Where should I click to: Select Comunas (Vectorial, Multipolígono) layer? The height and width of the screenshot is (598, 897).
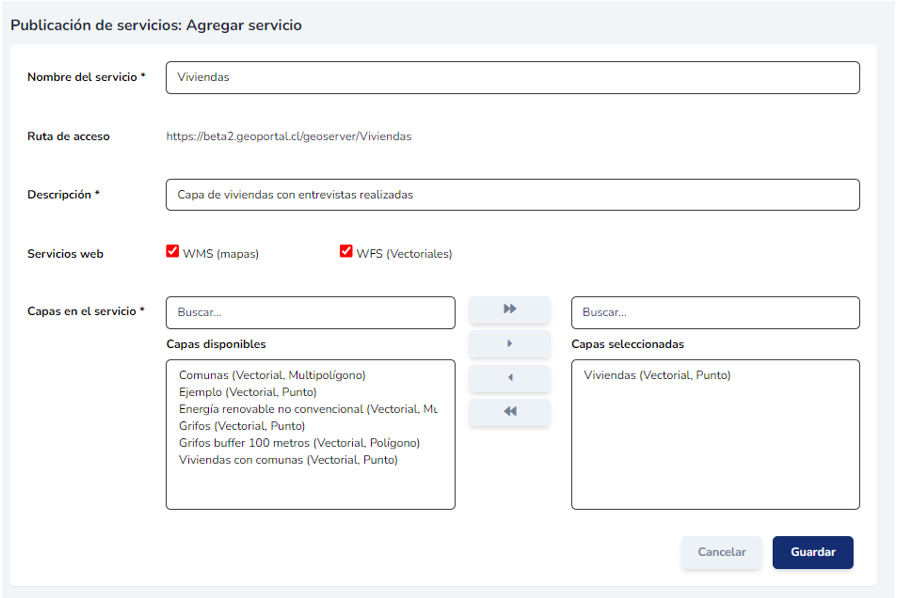[x=272, y=375]
